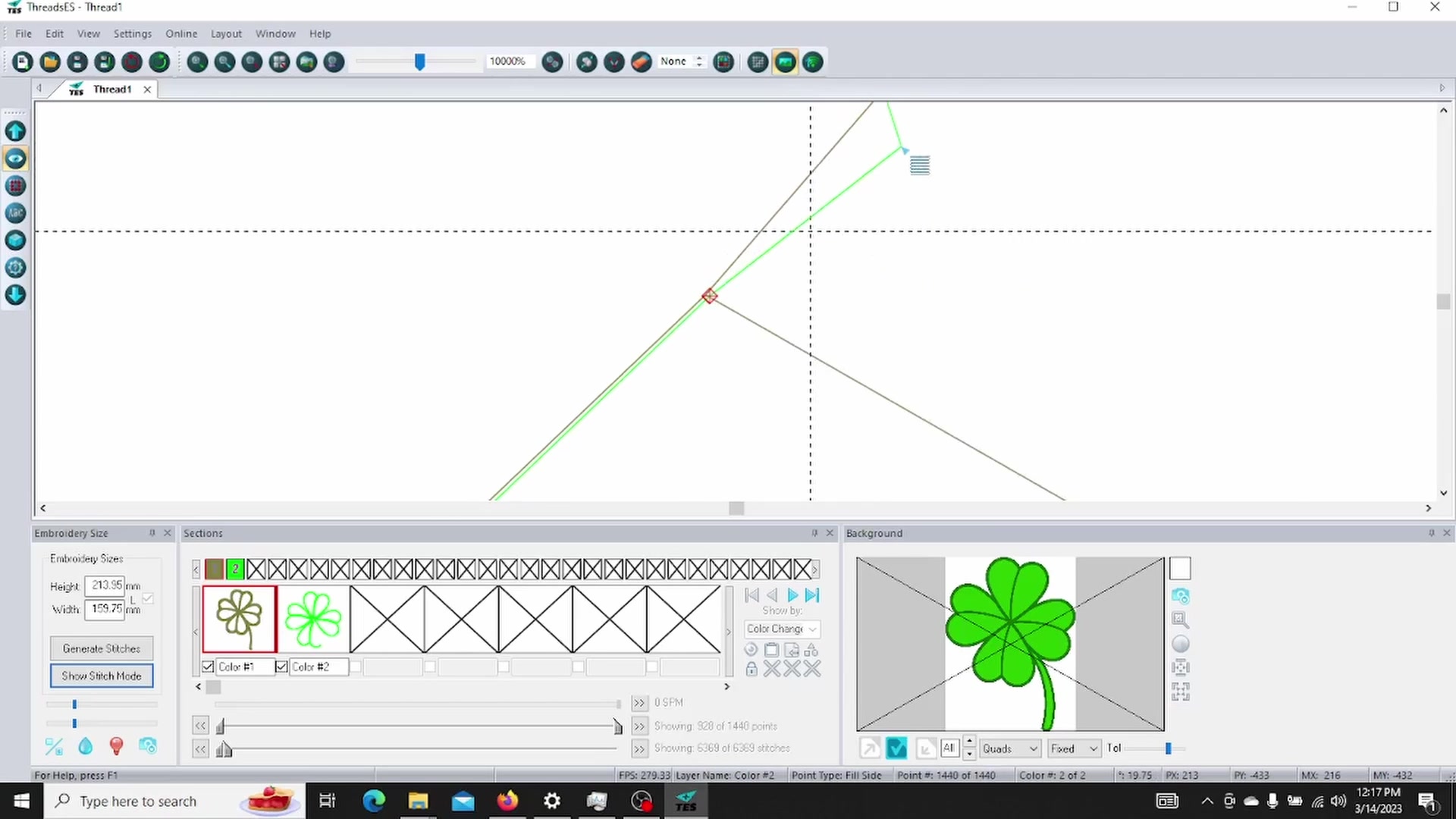Image resolution: width=1456 pixels, height=819 pixels.
Task: Click the play forward button in Sections
Action: click(x=792, y=595)
